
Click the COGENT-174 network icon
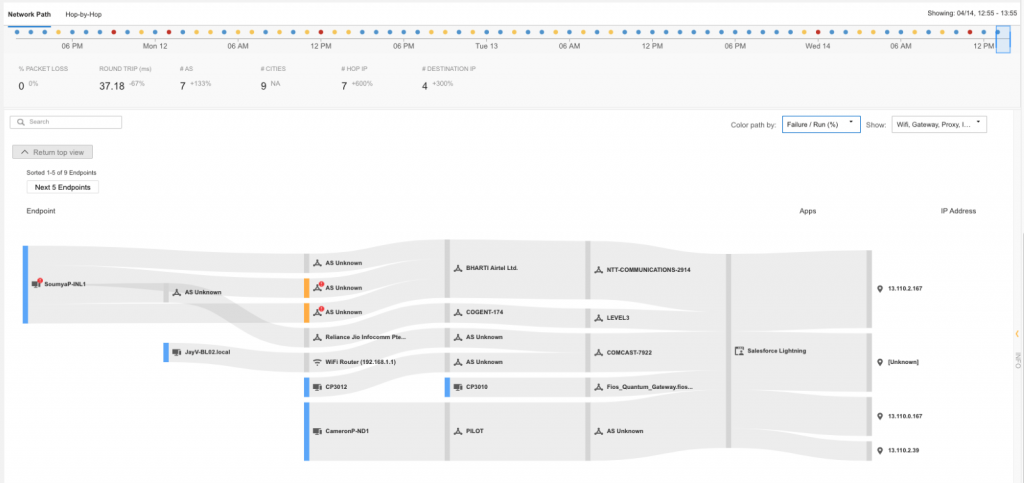click(458, 312)
